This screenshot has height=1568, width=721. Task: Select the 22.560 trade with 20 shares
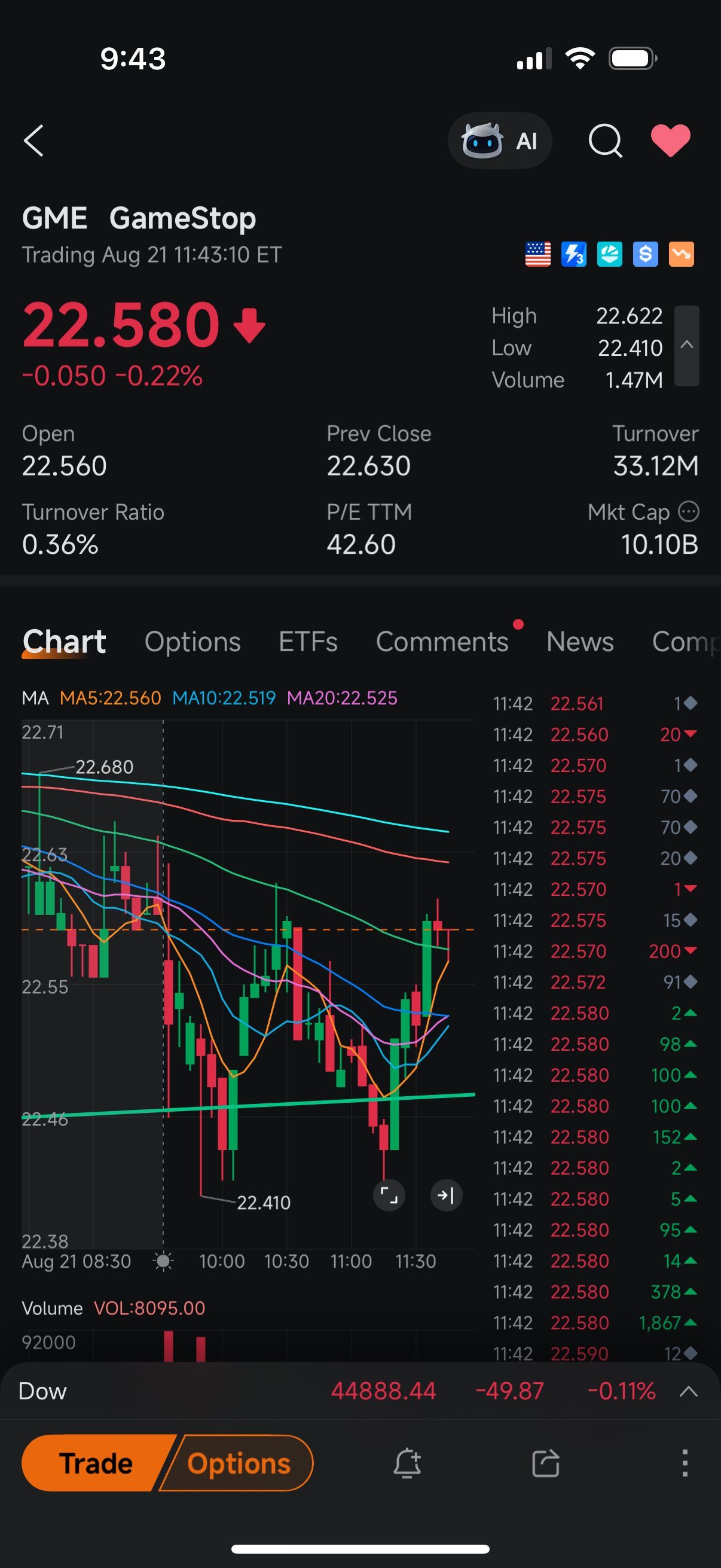(595, 734)
